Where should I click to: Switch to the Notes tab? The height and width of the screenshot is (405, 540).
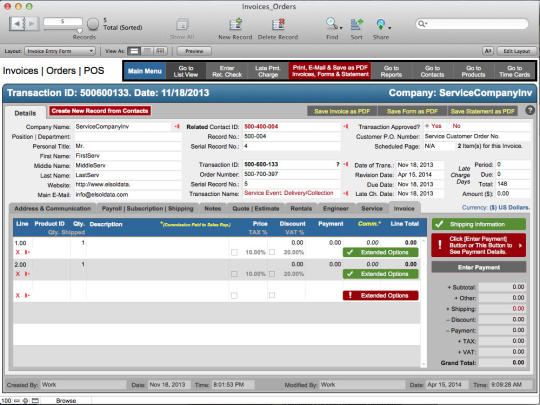point(212,209)
